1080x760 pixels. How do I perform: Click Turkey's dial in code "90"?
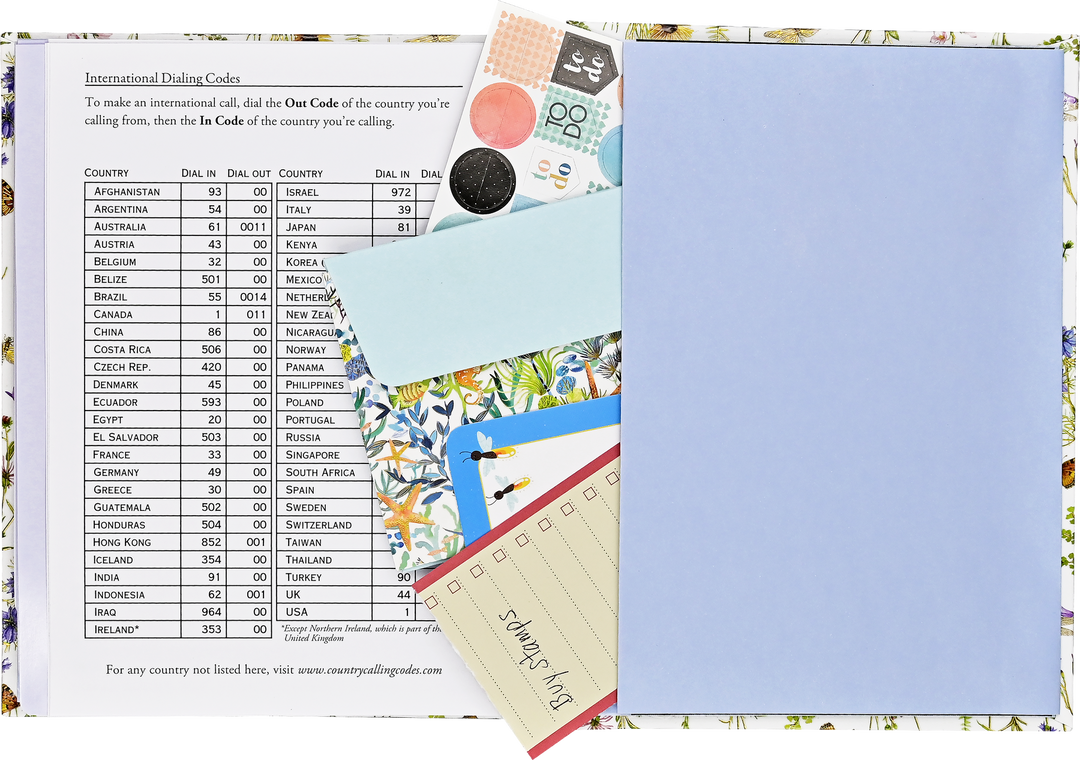[404, 577]
